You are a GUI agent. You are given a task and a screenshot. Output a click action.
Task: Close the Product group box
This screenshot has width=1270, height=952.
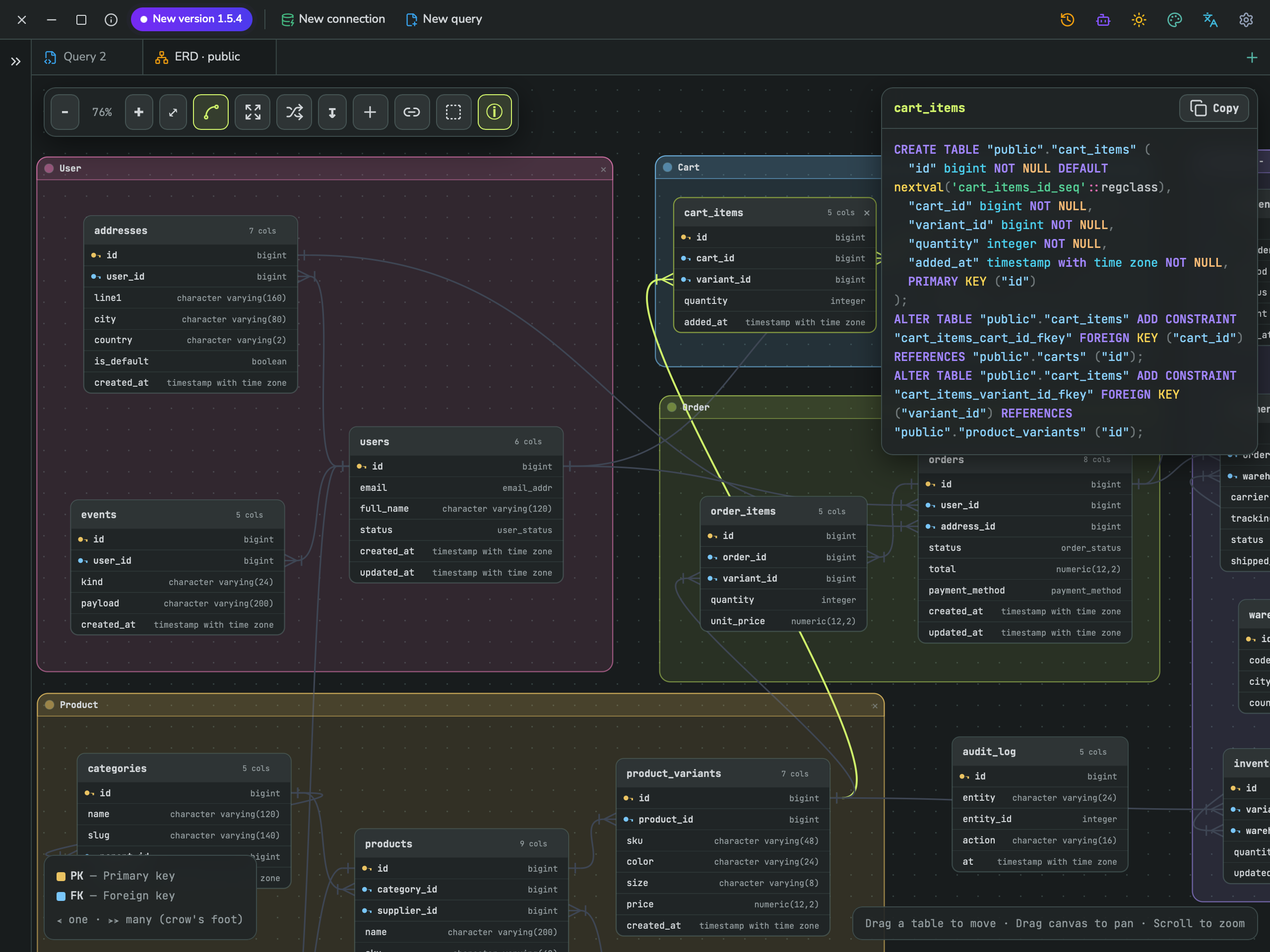click(875, 706)
